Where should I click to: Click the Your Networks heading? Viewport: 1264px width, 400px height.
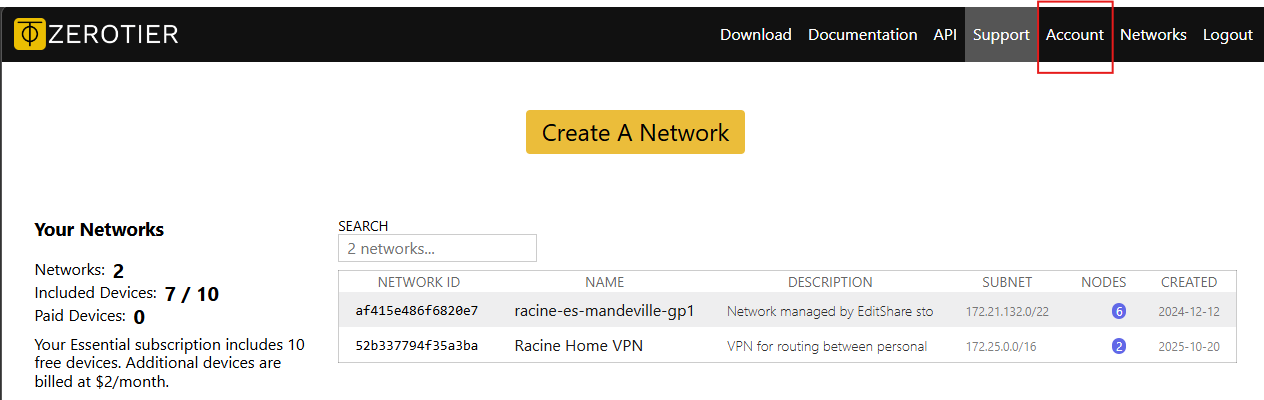click(99, 229)
